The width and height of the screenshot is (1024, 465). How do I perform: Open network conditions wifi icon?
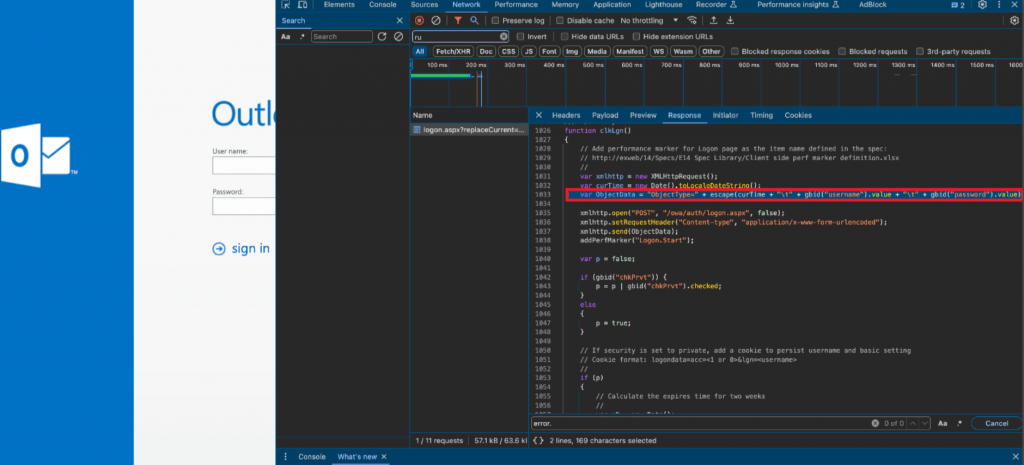click(692, 21)
